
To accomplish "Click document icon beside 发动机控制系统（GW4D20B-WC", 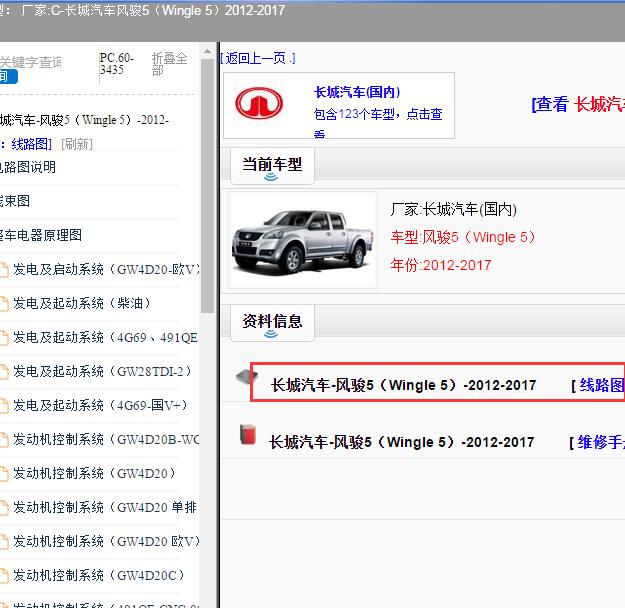I will 4,440.
